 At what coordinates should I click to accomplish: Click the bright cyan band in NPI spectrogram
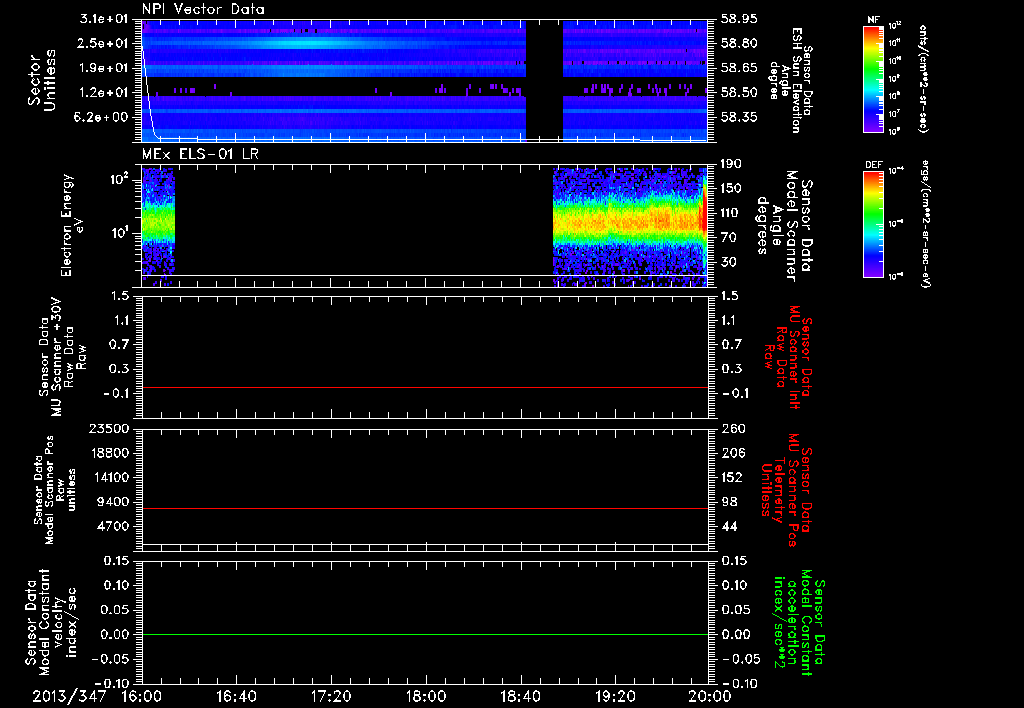[307, 44]
